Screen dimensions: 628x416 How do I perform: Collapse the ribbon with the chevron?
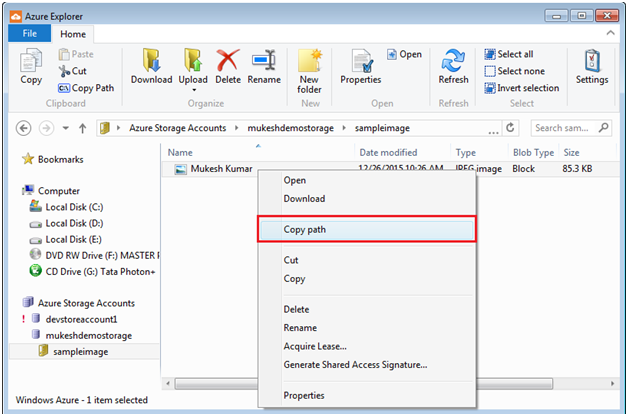[610, 33]
